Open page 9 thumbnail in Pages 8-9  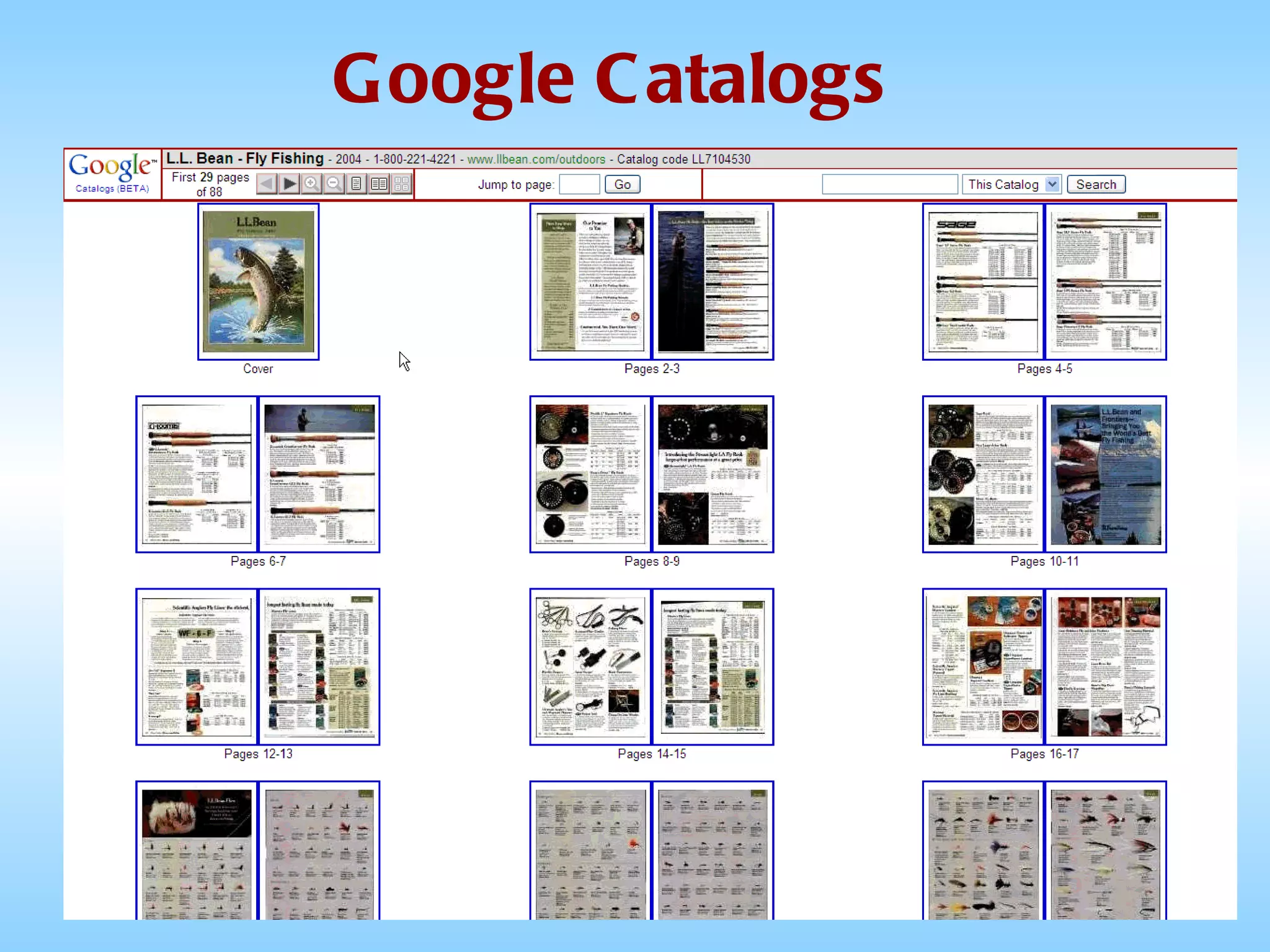click(713, 474)
